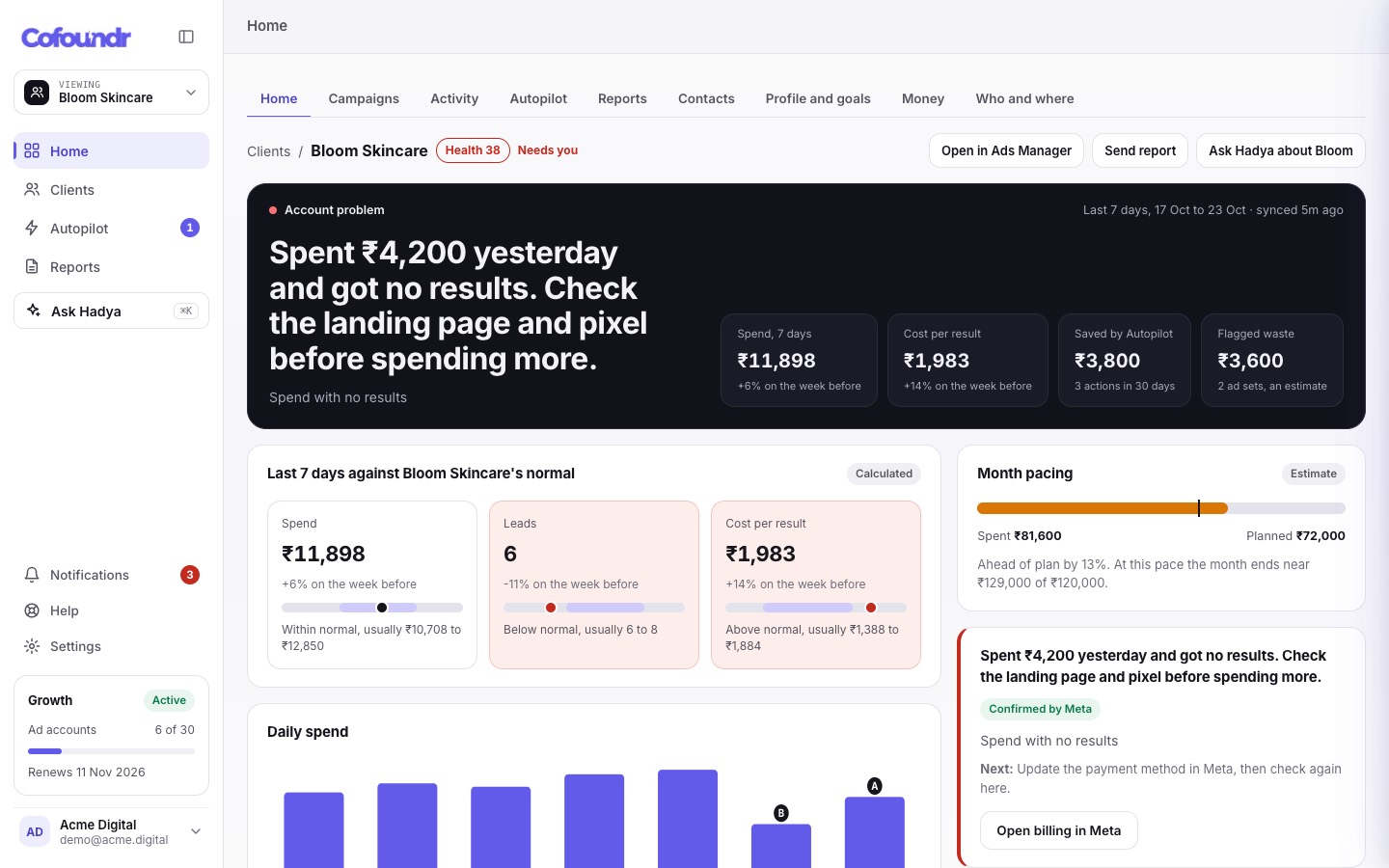Click the Saved by Autopilot stat card
This screenshot has height=868, width=1389.
tap(1125, 360)
